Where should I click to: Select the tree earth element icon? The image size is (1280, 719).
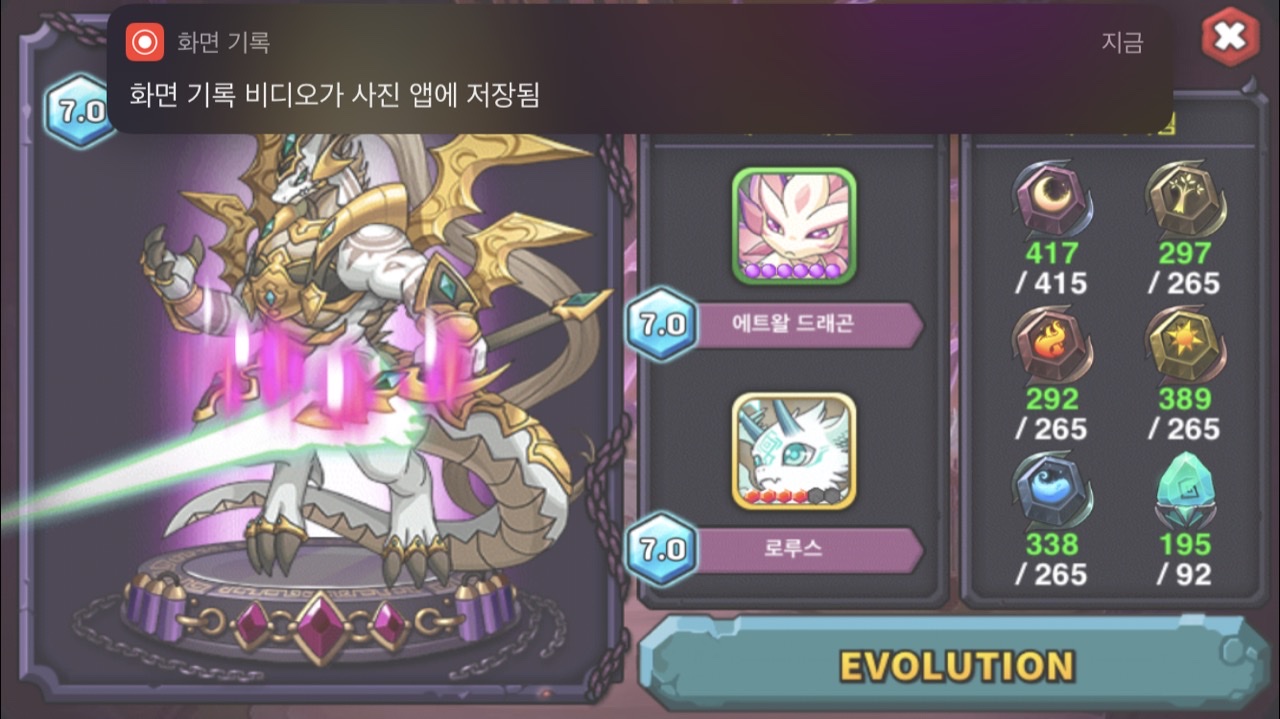(1185, 200)
